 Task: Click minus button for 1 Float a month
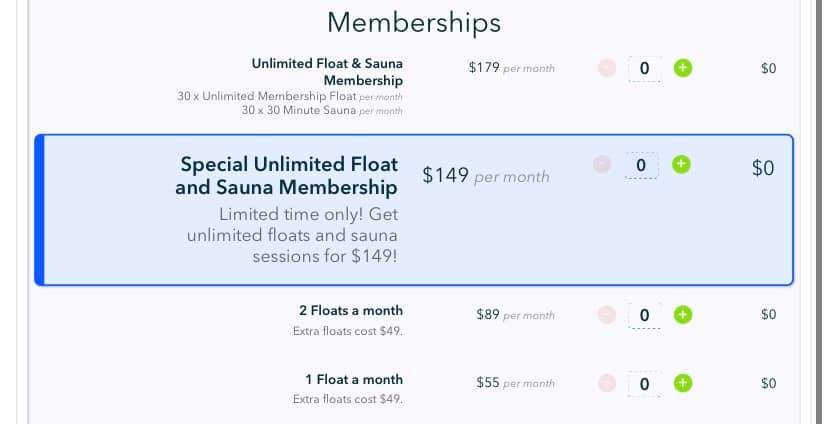[x=607, y=383]
